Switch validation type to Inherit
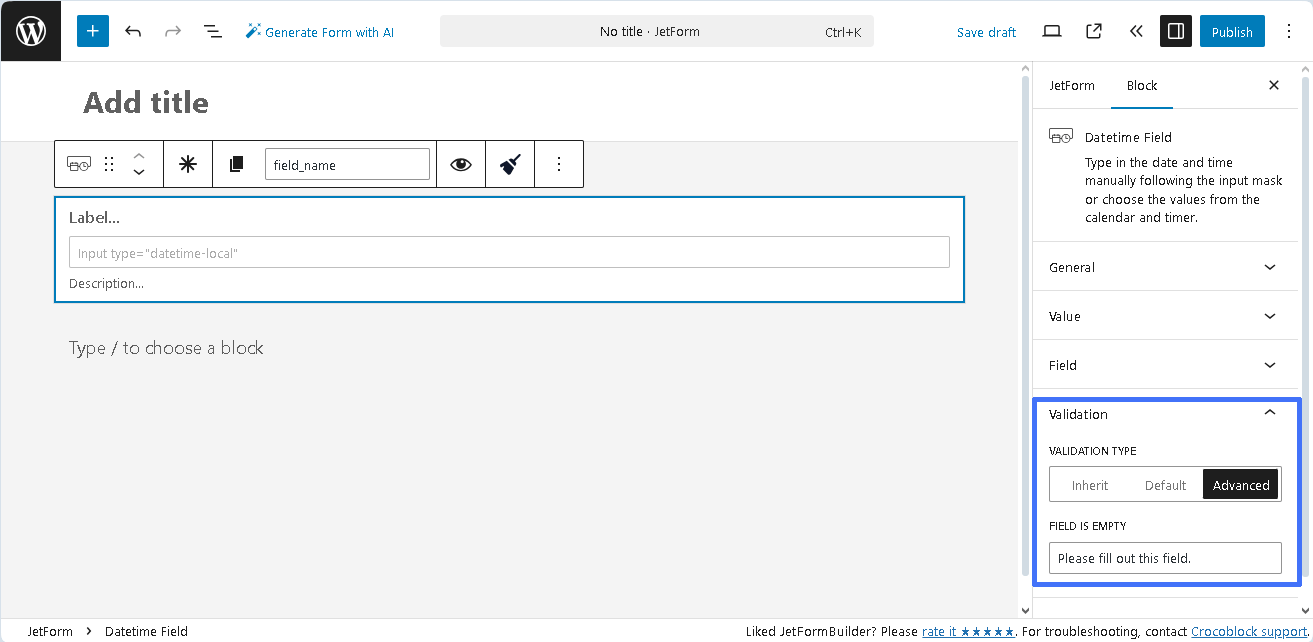1313x642 pixels. coord(1089,484)
